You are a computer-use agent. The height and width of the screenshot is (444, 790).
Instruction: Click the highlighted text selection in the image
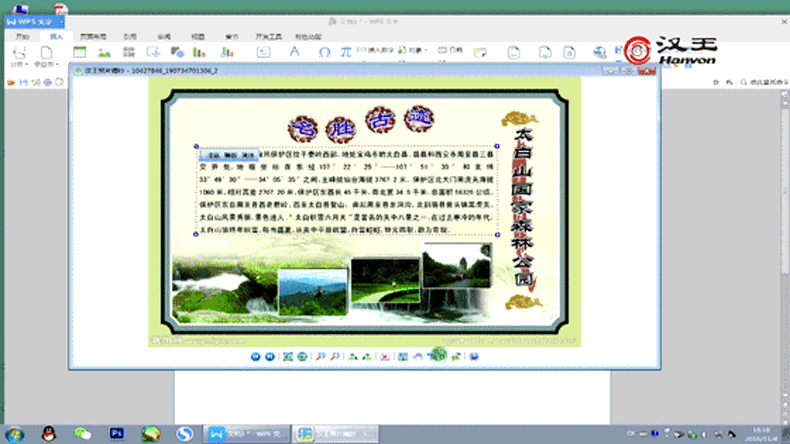(x=229, y=156)
